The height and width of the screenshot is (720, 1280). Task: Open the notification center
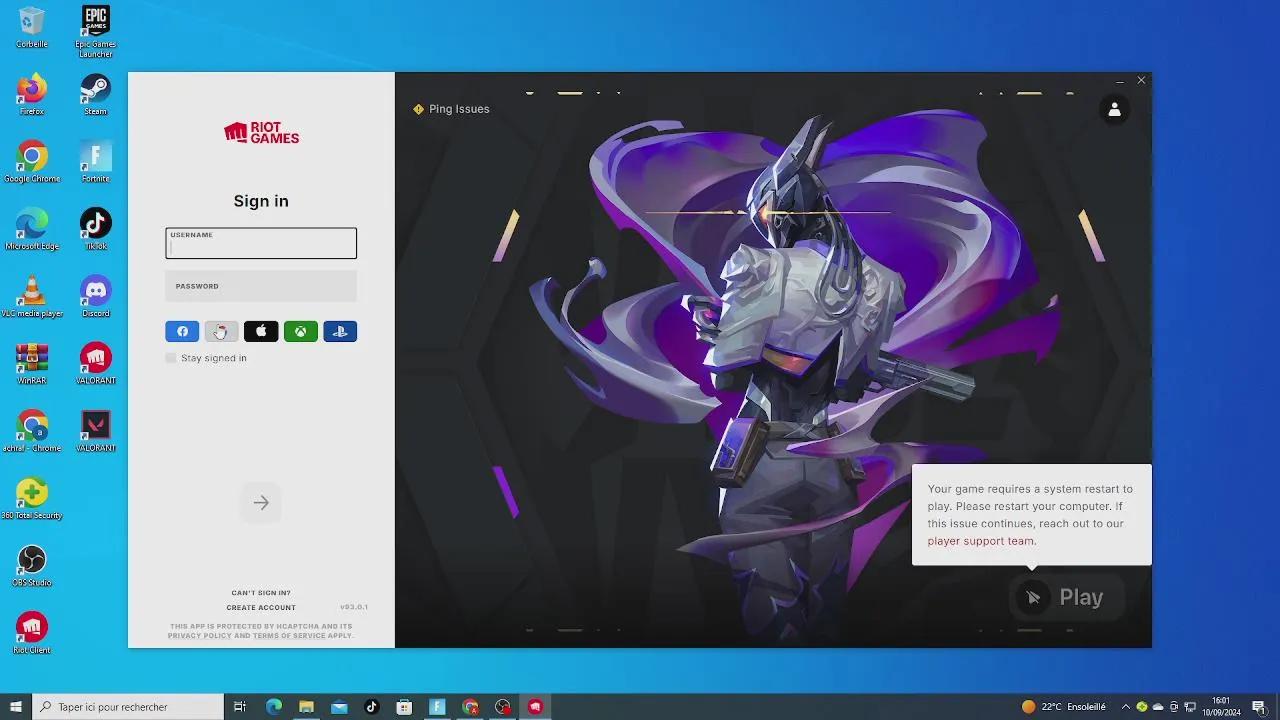click(x=1260, y=707)
